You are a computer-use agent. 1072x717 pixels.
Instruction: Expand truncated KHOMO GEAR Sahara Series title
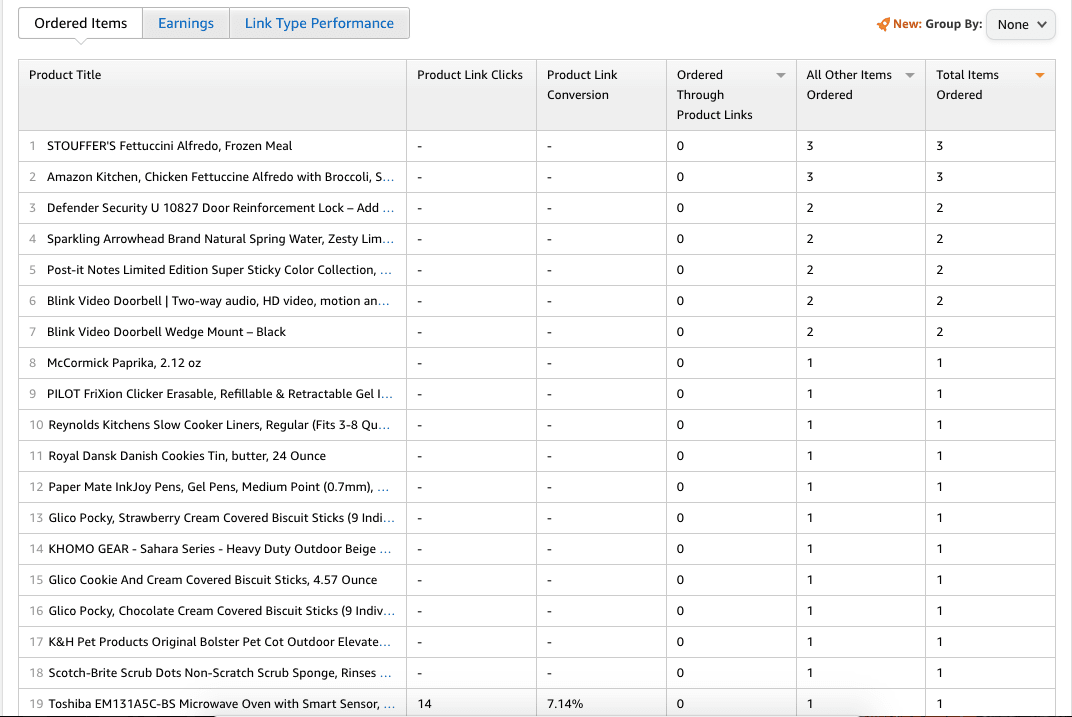pyautogui.click(x=386, y=550)
